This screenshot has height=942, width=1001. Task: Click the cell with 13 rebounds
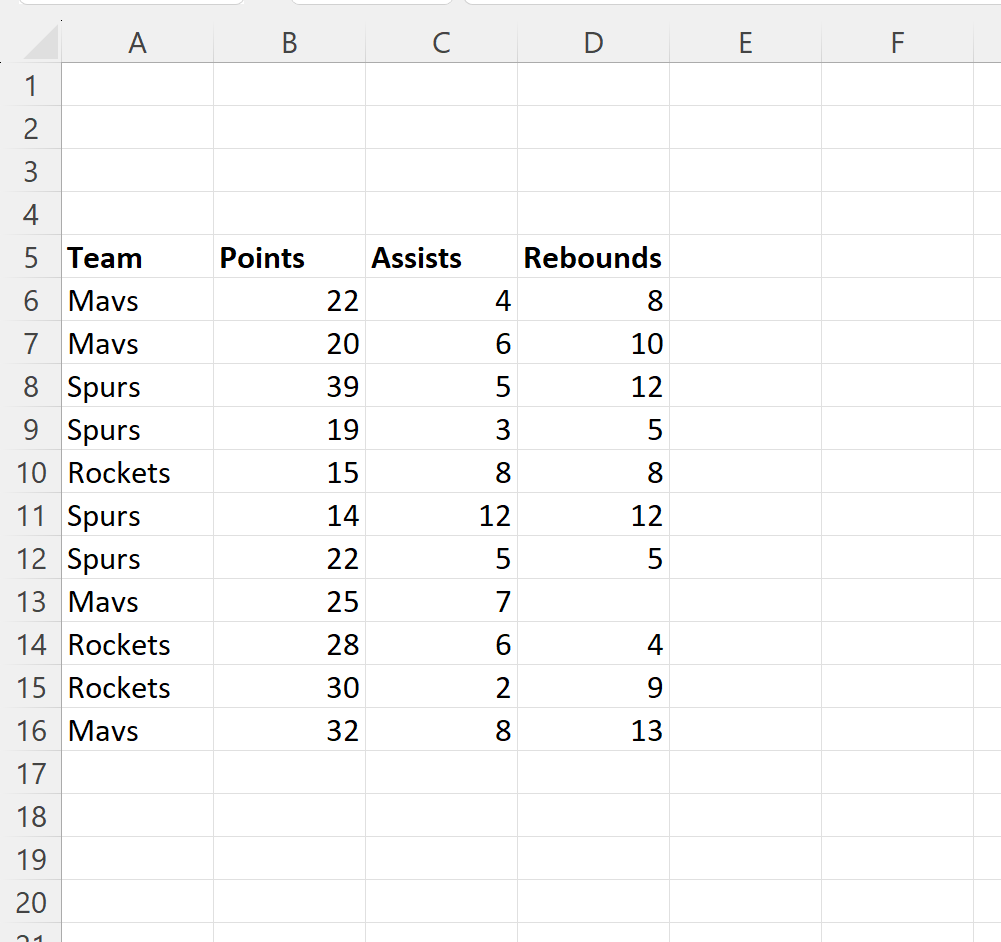[594, 731]
